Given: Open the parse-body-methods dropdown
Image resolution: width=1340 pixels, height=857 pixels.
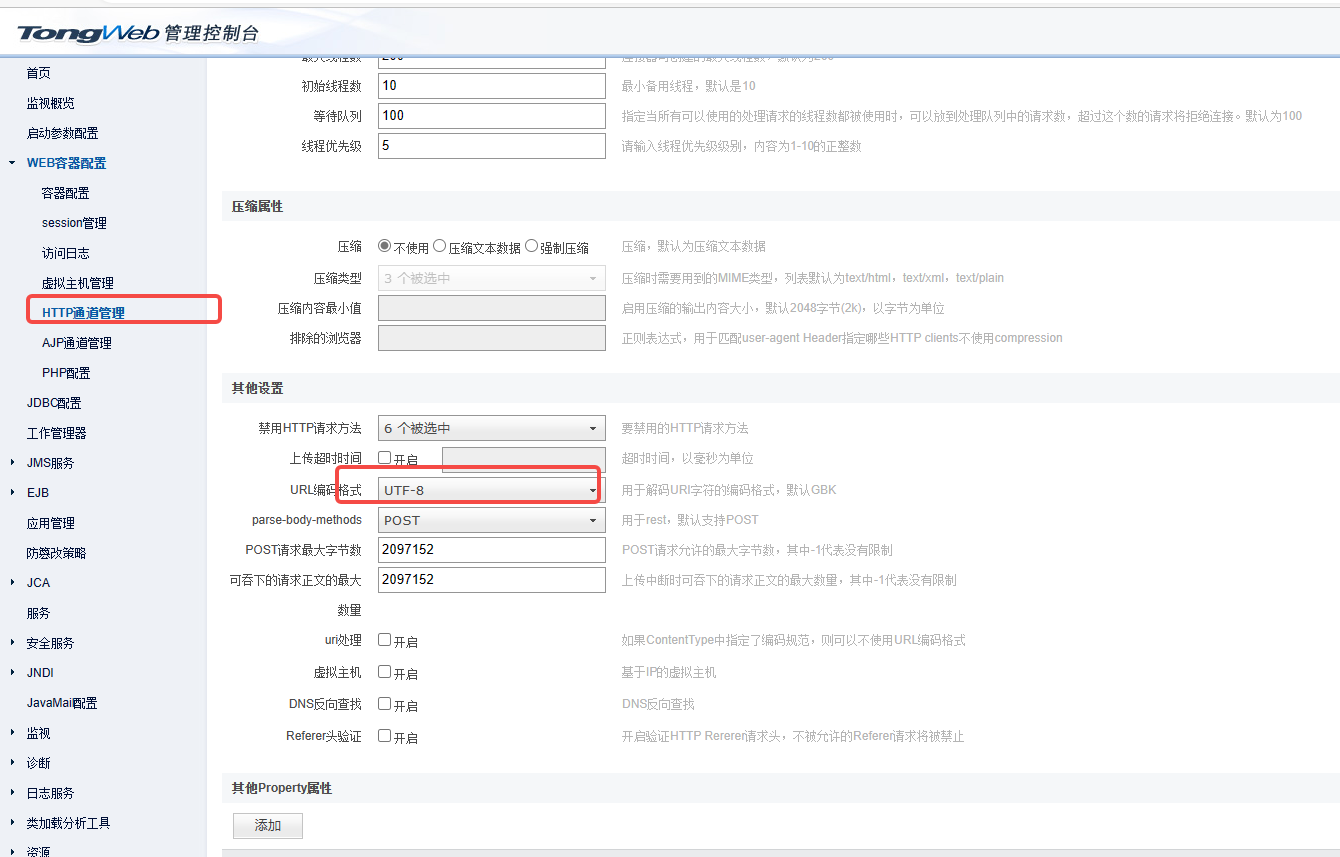Looking at the screenshot, I should [x=491, y=520].
